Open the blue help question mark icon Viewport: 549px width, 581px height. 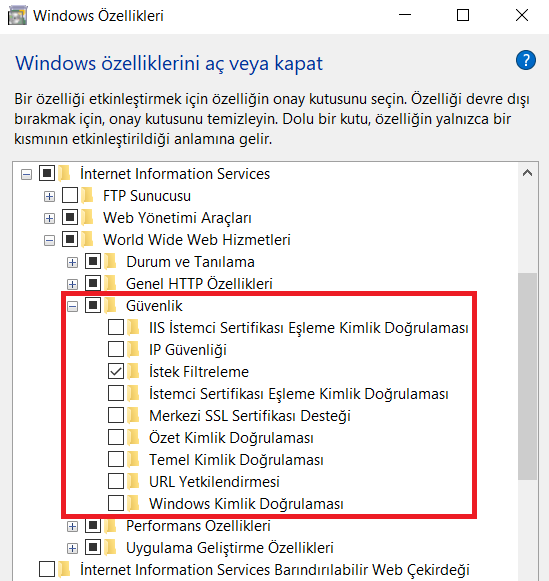click(x=526, y=60)
